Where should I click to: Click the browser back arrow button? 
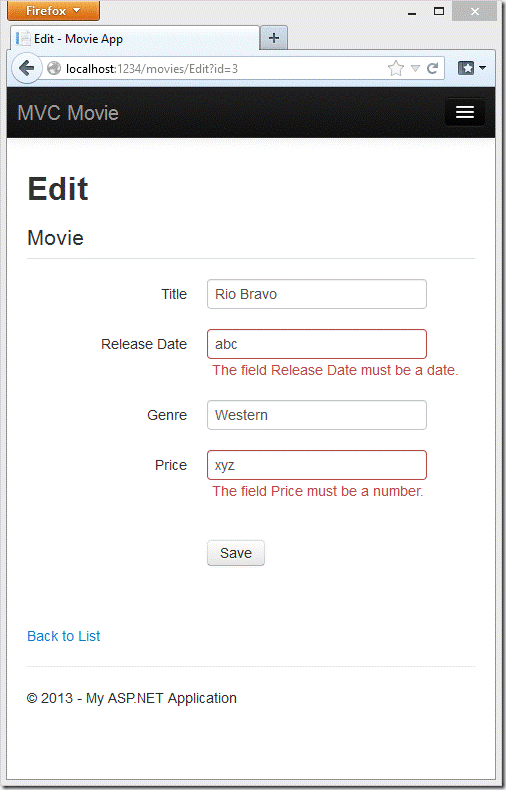(x=26, y=68)
